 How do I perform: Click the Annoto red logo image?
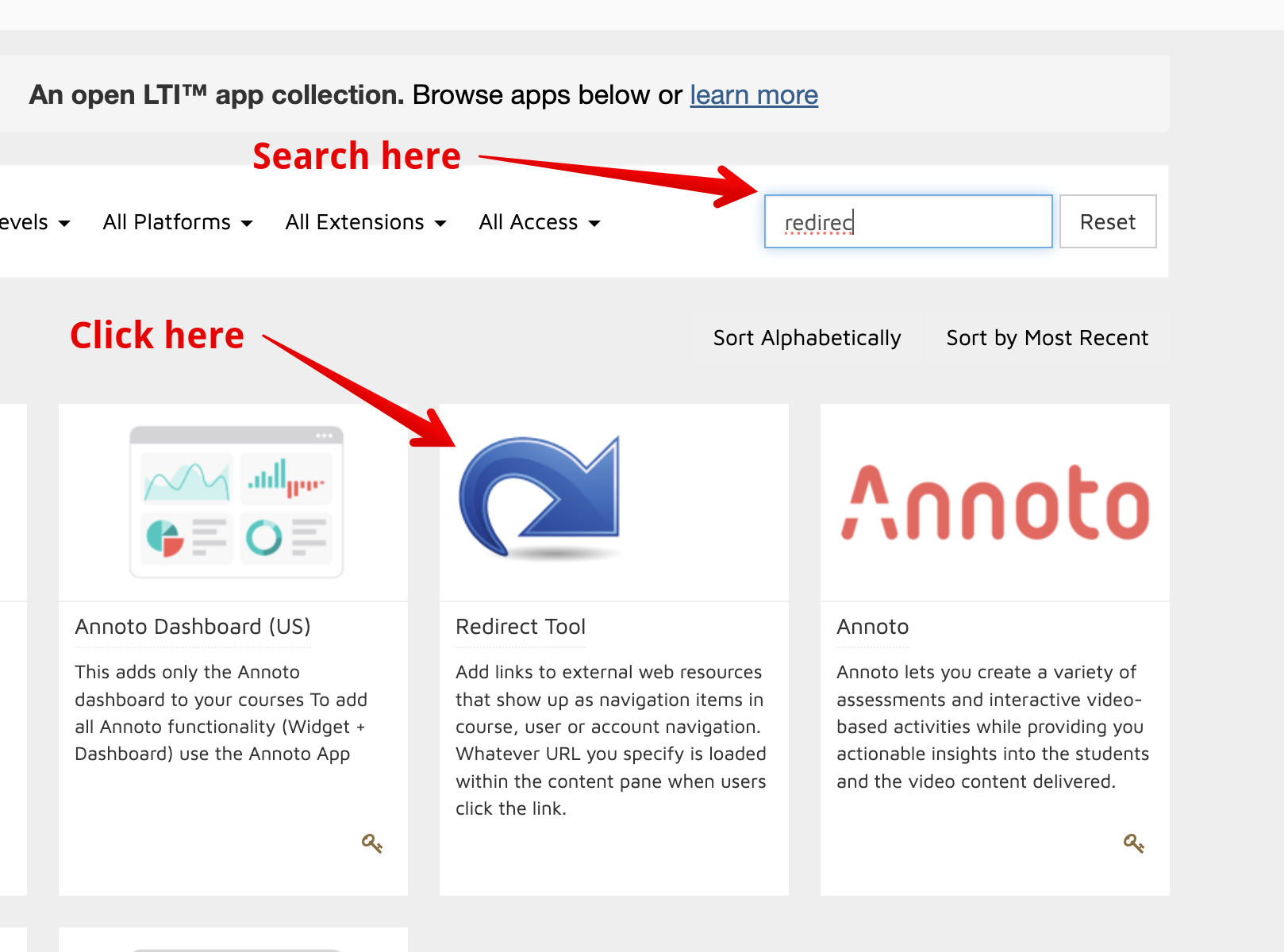(995, 503)
